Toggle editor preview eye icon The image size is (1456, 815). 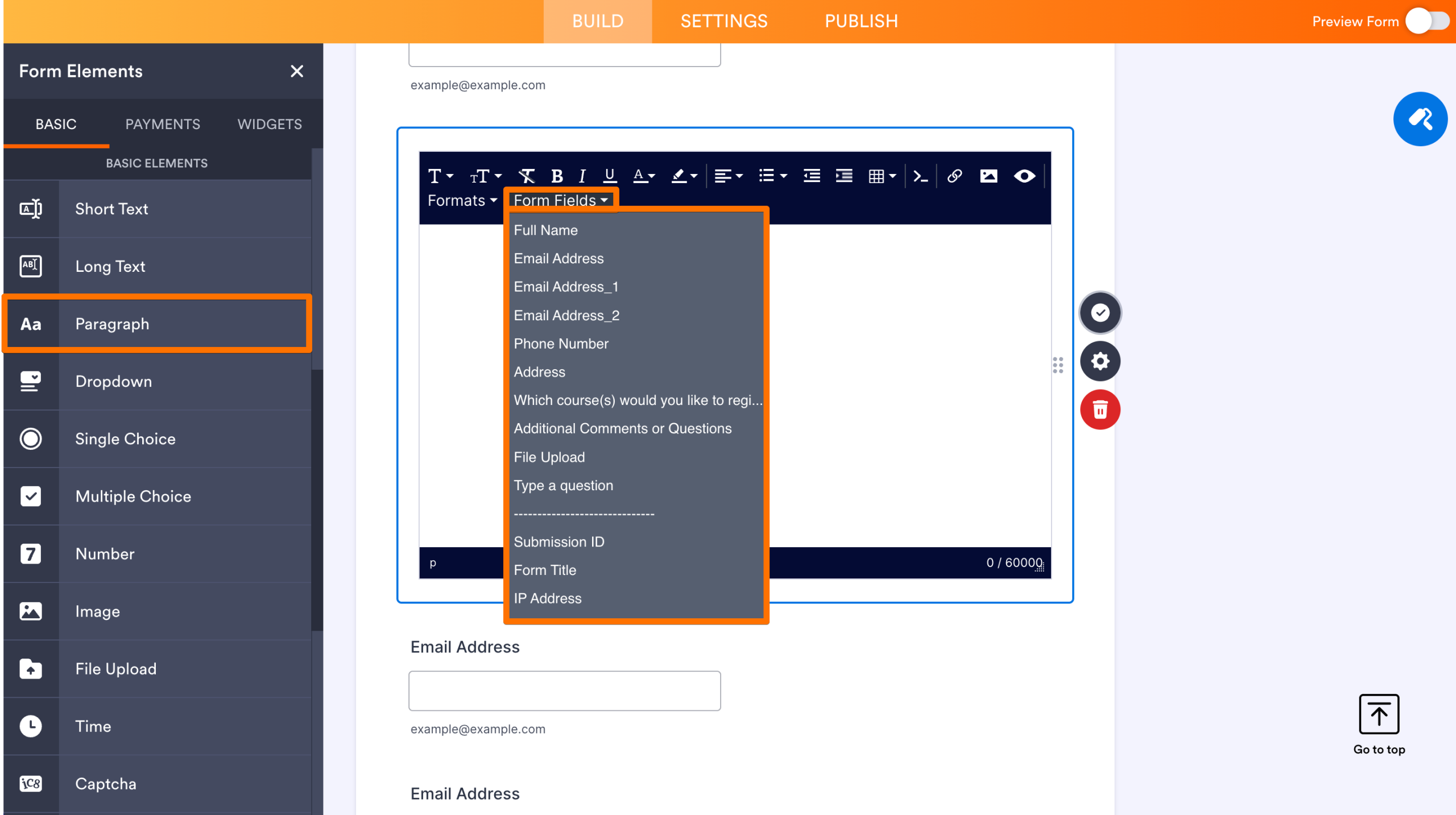click(x=1024, y=176)
